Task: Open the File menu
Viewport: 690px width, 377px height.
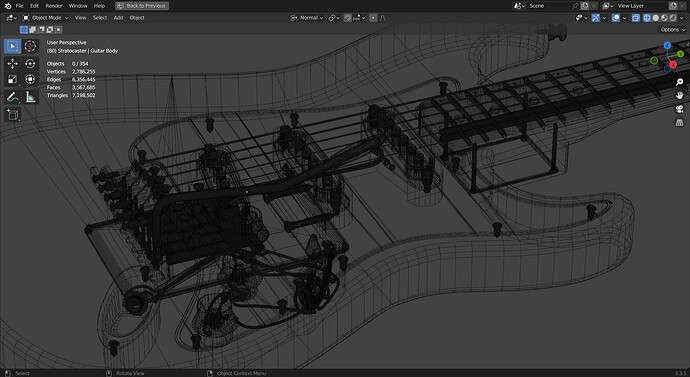Action: pos(19,6)
